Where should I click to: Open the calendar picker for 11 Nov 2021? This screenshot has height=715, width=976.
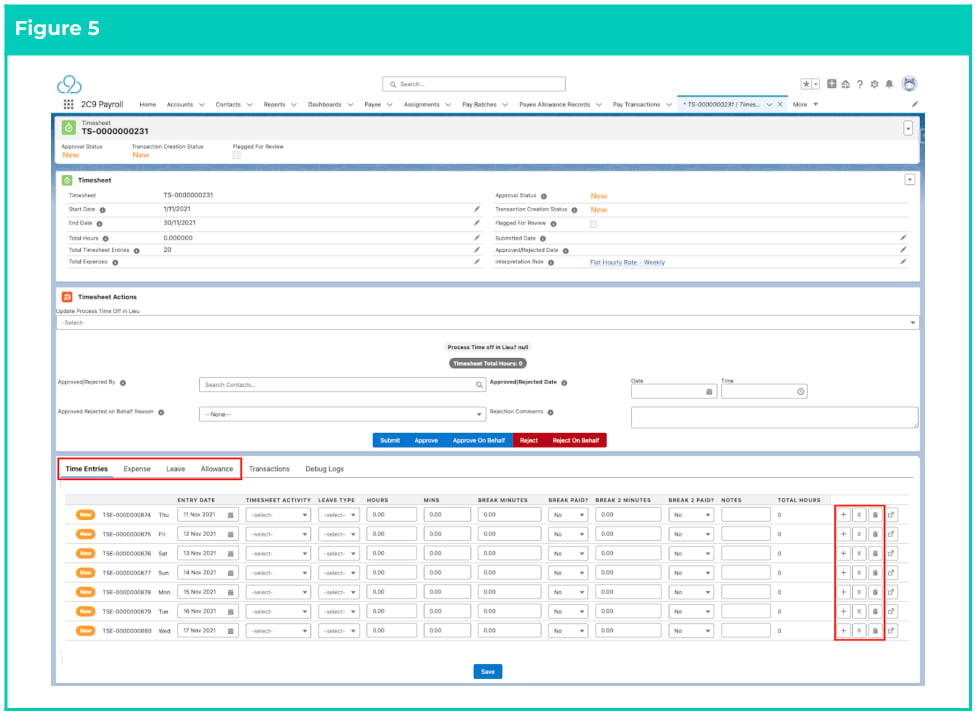pyautogui.click(x=230, y=515)
